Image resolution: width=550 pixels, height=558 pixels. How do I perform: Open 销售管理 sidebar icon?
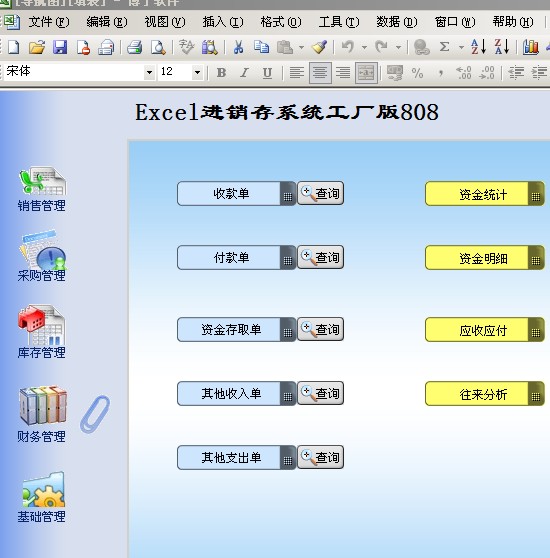(42, 189)
